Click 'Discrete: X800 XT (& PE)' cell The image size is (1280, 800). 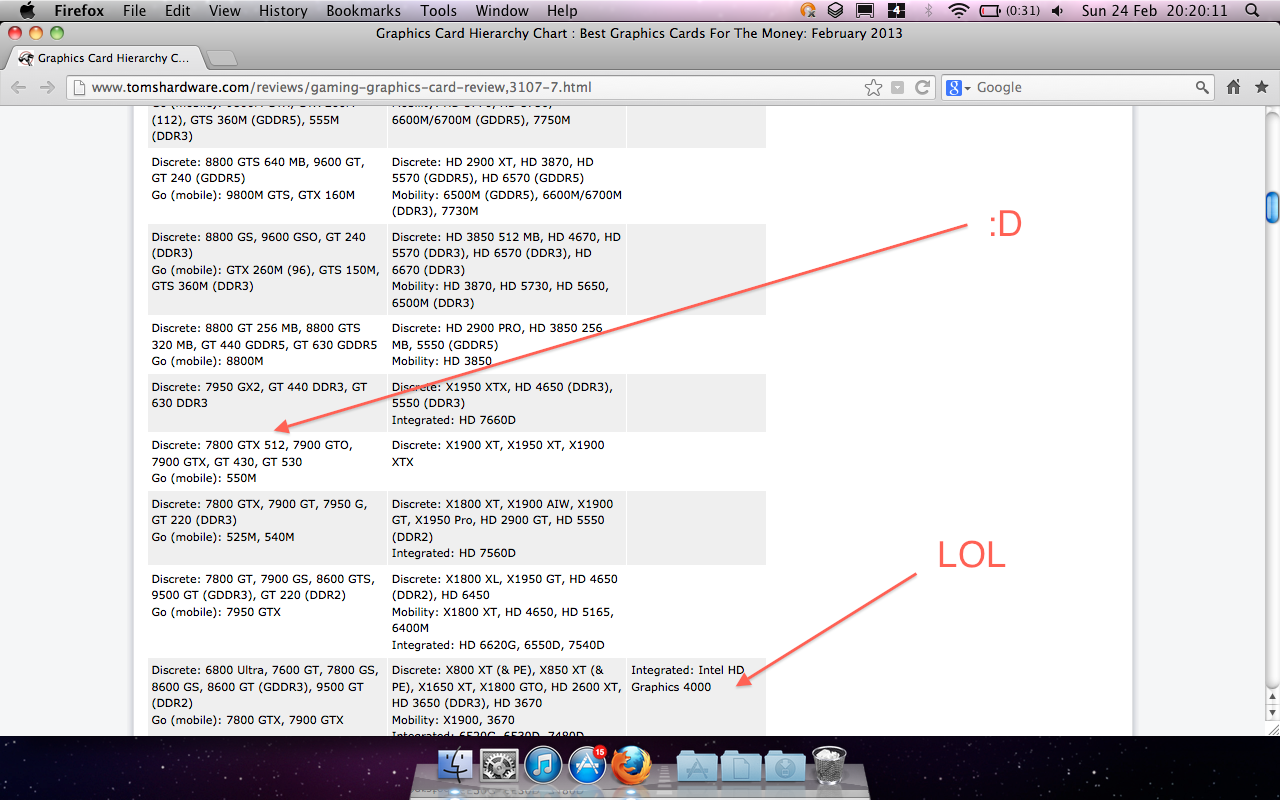[x=506, y=697]
